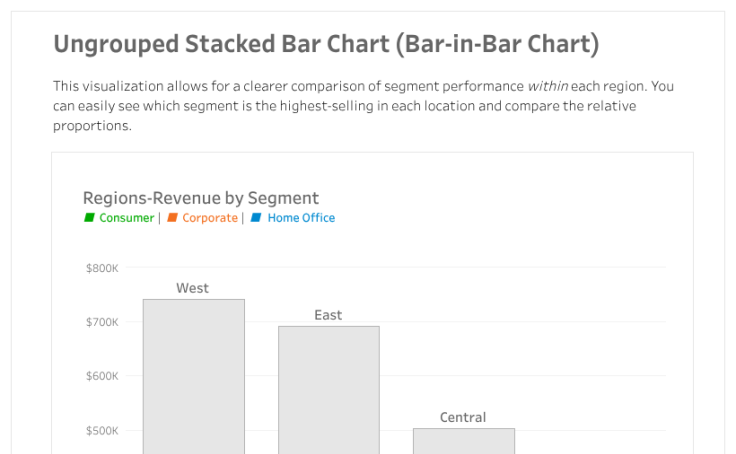Select the Home Office legend label
The width and height of the screenshot is (736, 454).
click(301, 218)
